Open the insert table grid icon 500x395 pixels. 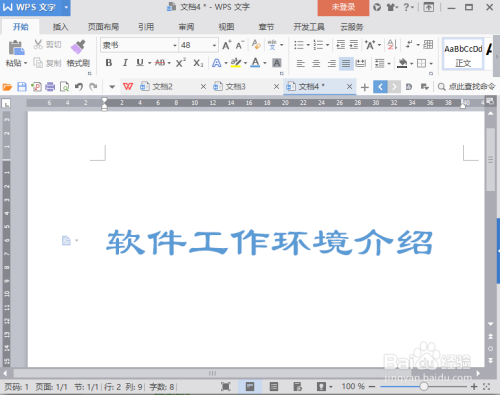click(428, 44)
